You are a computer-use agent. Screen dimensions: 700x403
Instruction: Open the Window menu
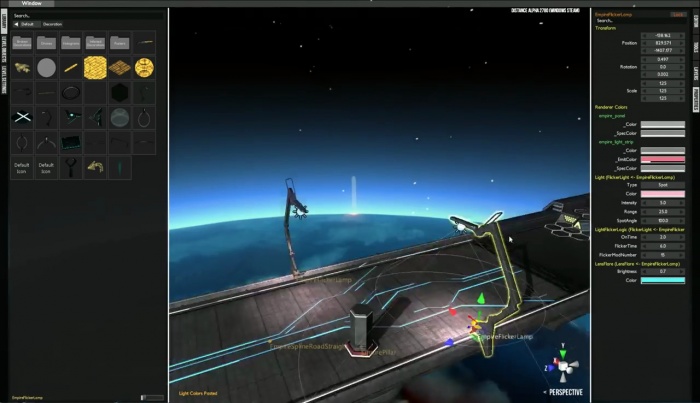pyautogui.click(x=31, y=3)
